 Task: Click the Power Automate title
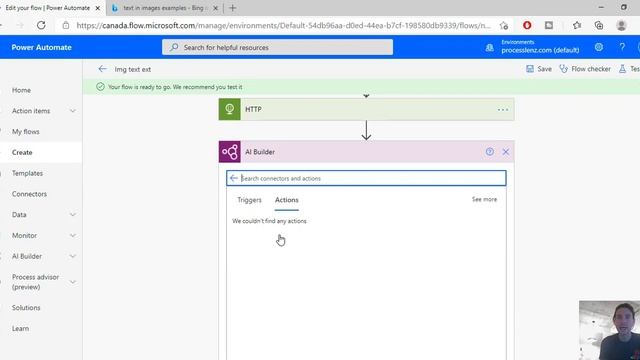click(42, 47)
